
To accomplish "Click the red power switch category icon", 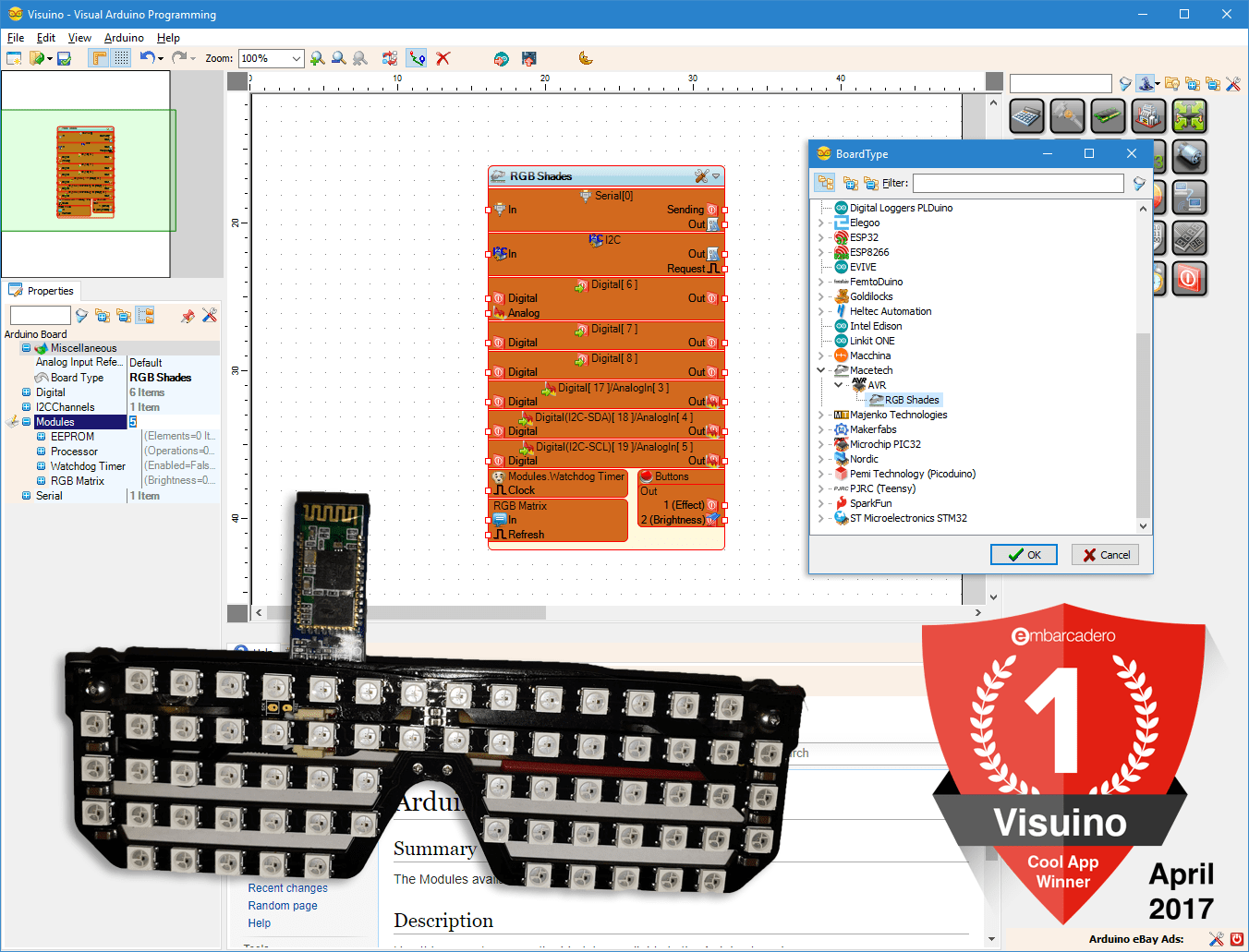I will coord(1190,279).
